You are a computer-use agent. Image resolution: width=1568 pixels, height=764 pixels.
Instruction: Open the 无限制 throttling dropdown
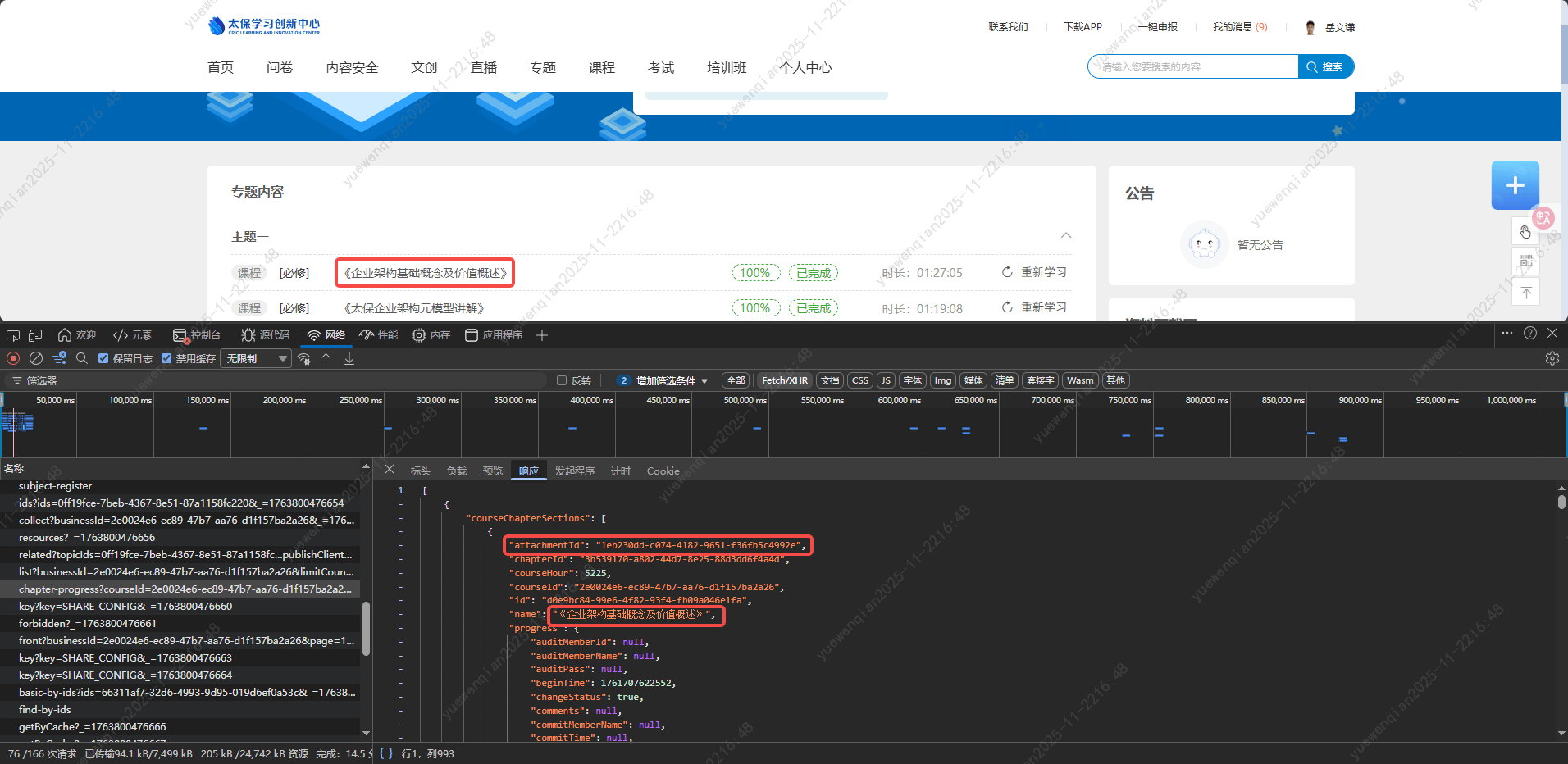tap(255, 358)
